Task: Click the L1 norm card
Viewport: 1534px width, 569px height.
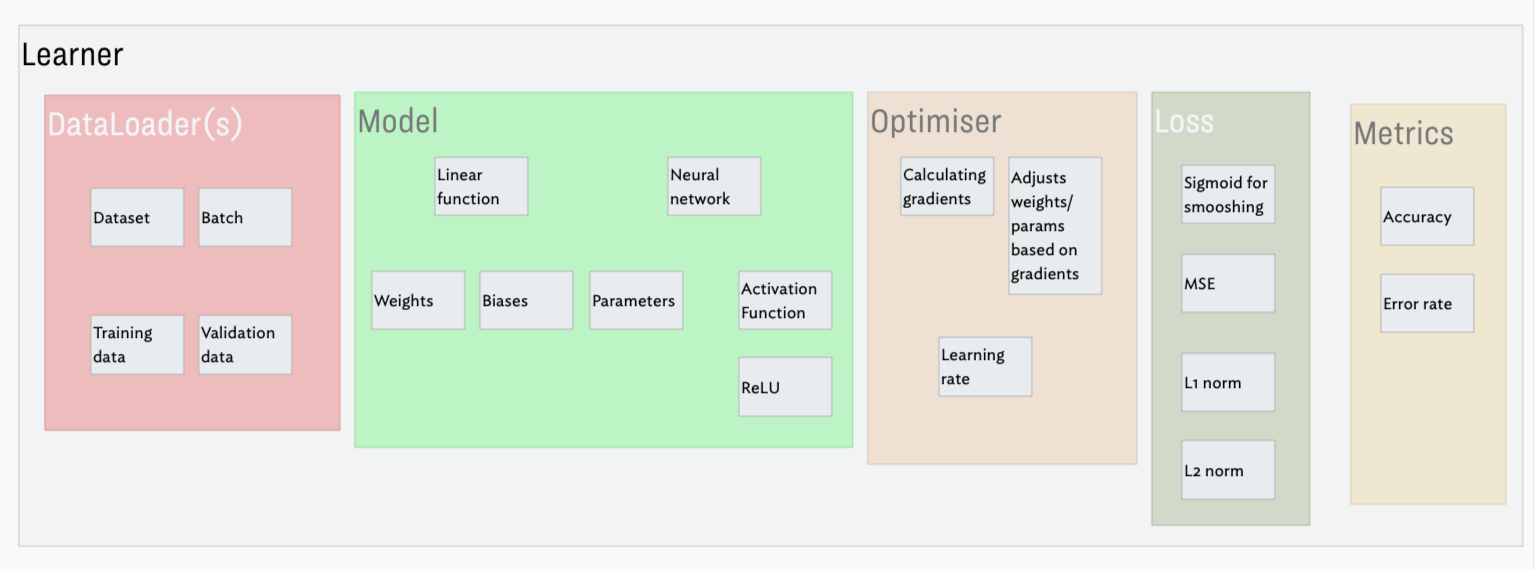Action: click(1228, 382)
